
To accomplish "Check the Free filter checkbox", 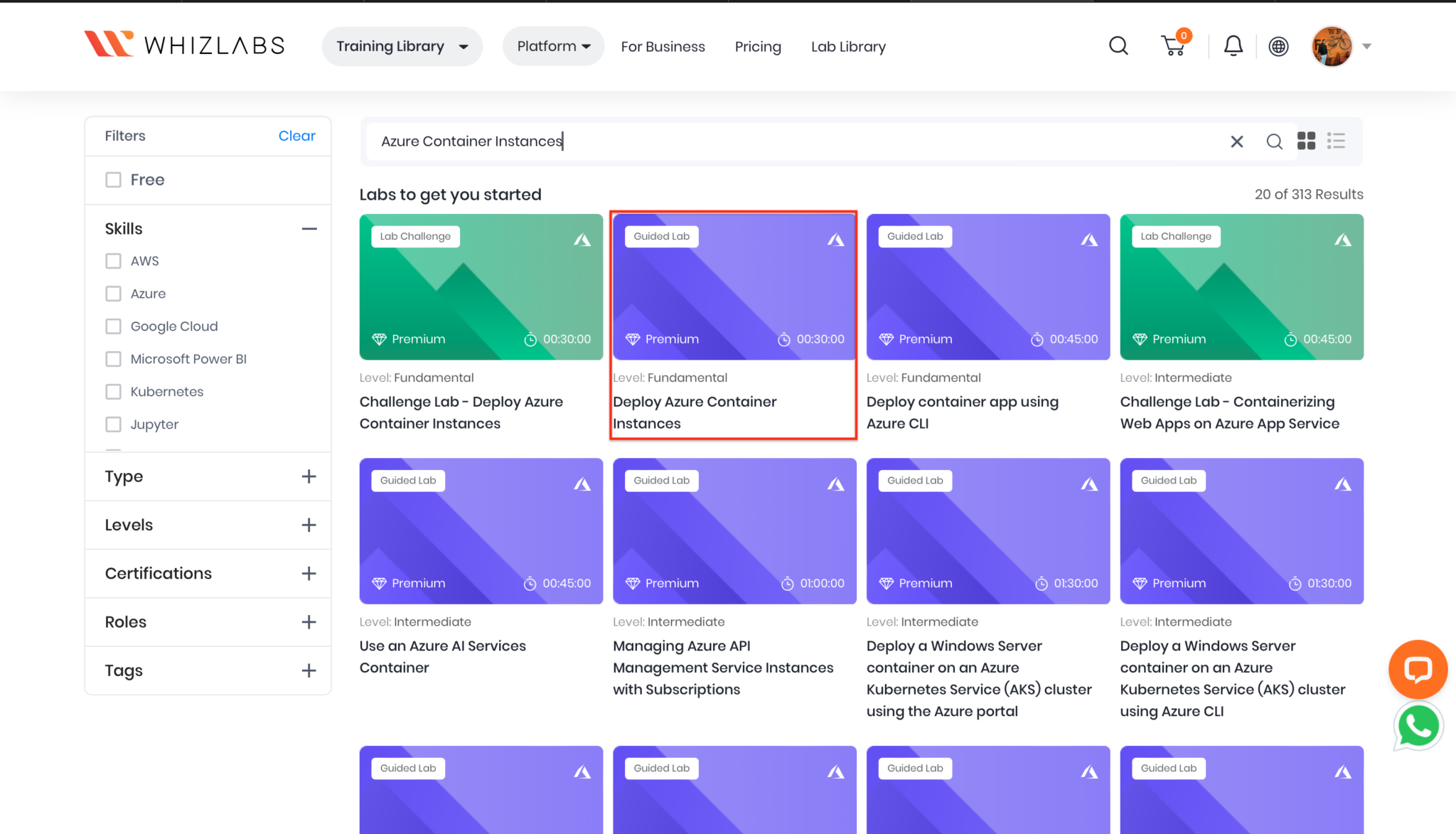I will point(114,179).
